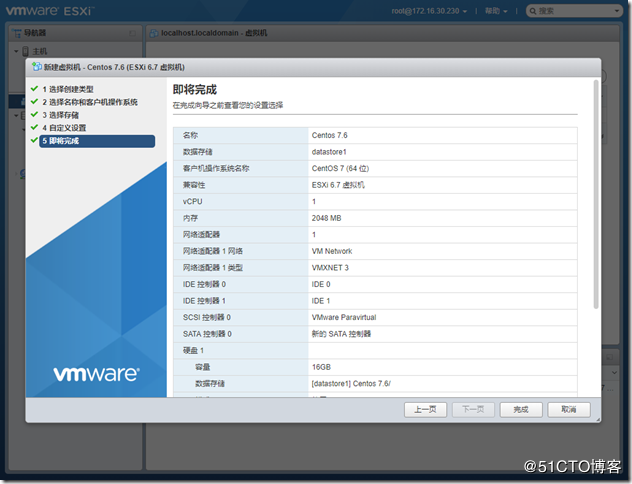Click the host device icon in navigator
Viewport: 632px width, 484px height.
click(25, 51)
